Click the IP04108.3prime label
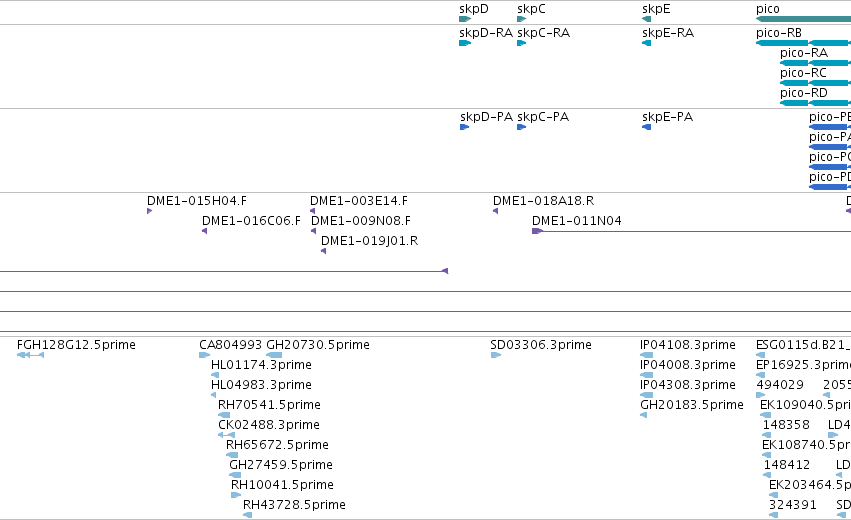 coord(688,345)
